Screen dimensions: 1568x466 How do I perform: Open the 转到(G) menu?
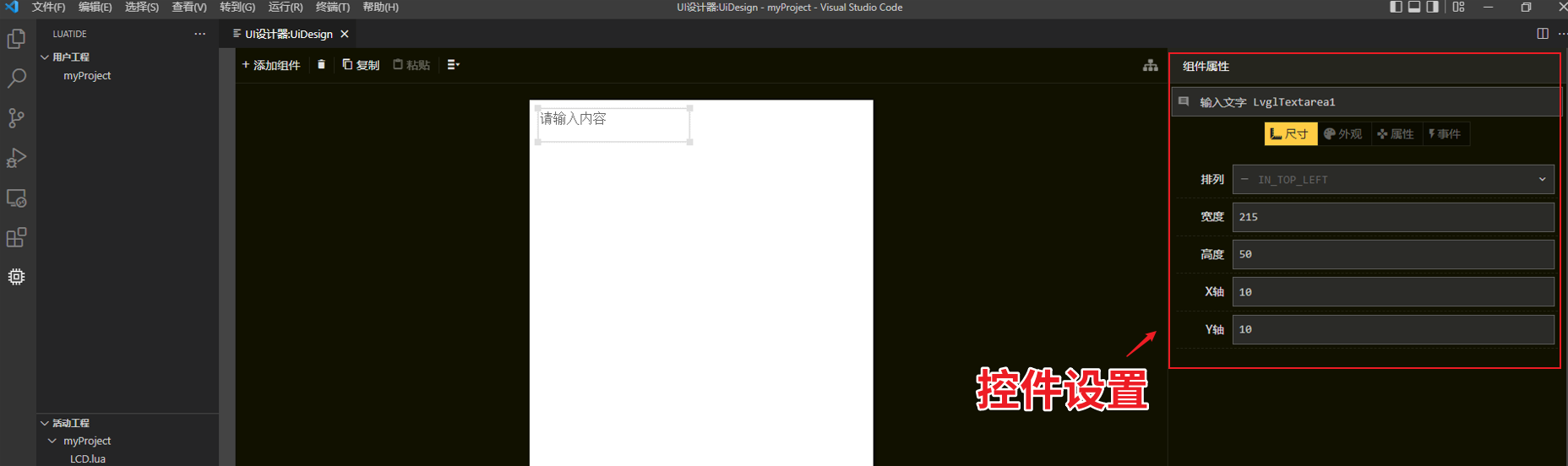pos(237,7)
